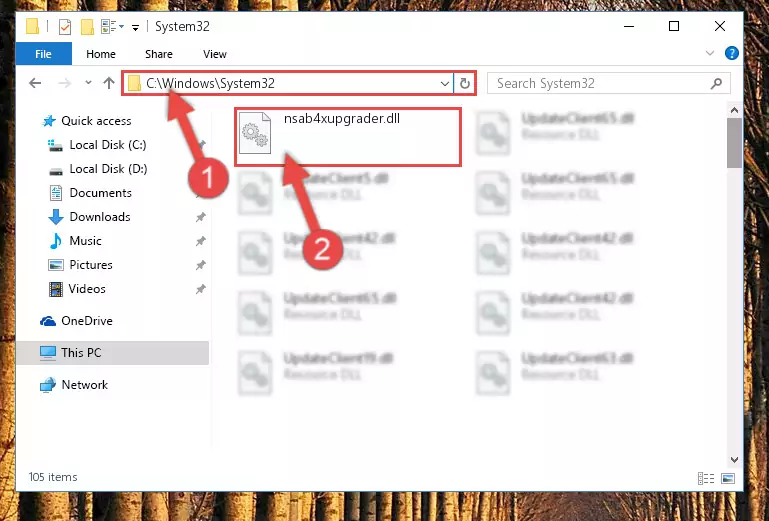Open the File ribbon tab
Screen dimensions: 769x521
(x=44, y=54)
